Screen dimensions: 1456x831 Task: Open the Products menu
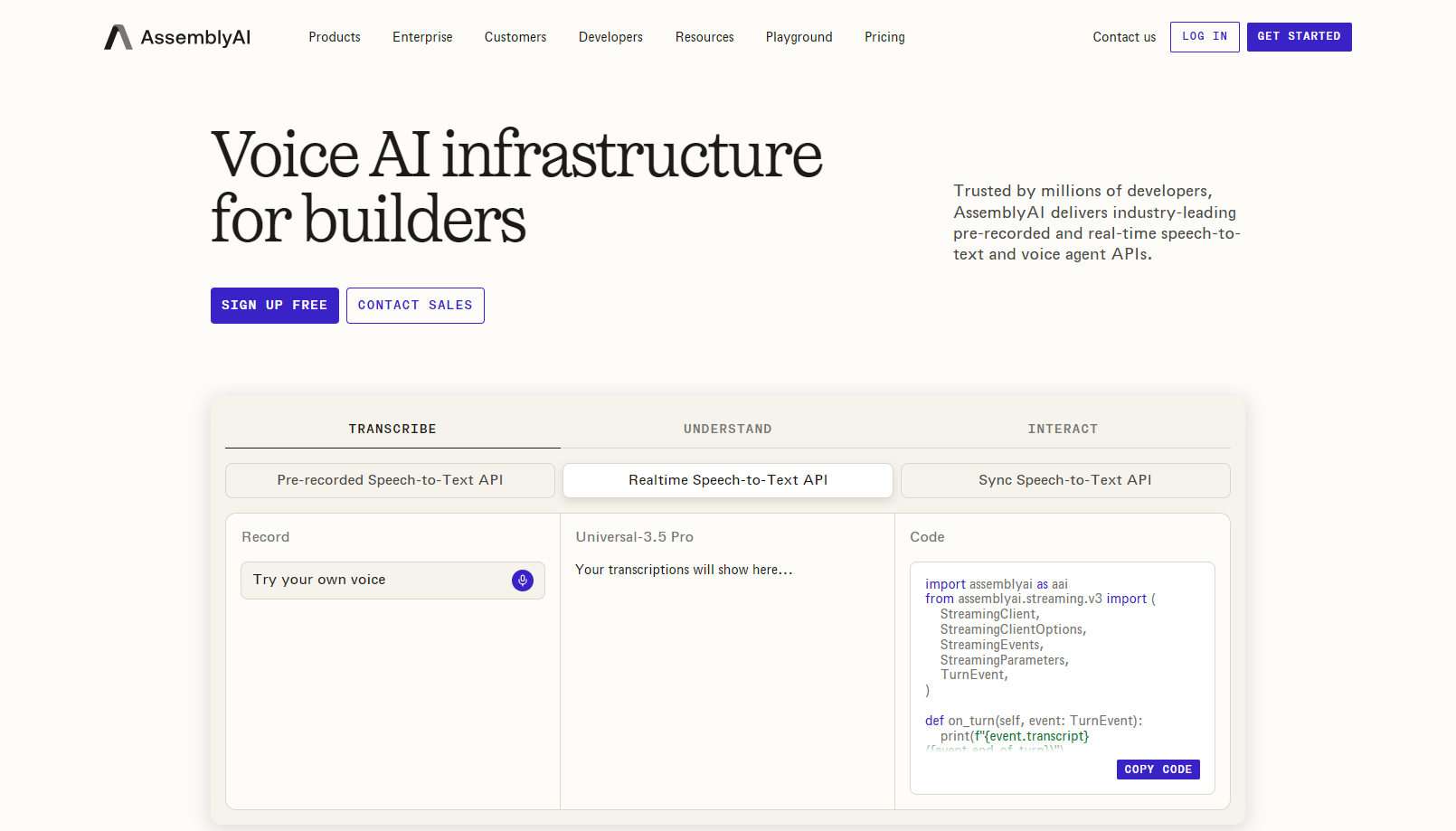click(335, 37)
